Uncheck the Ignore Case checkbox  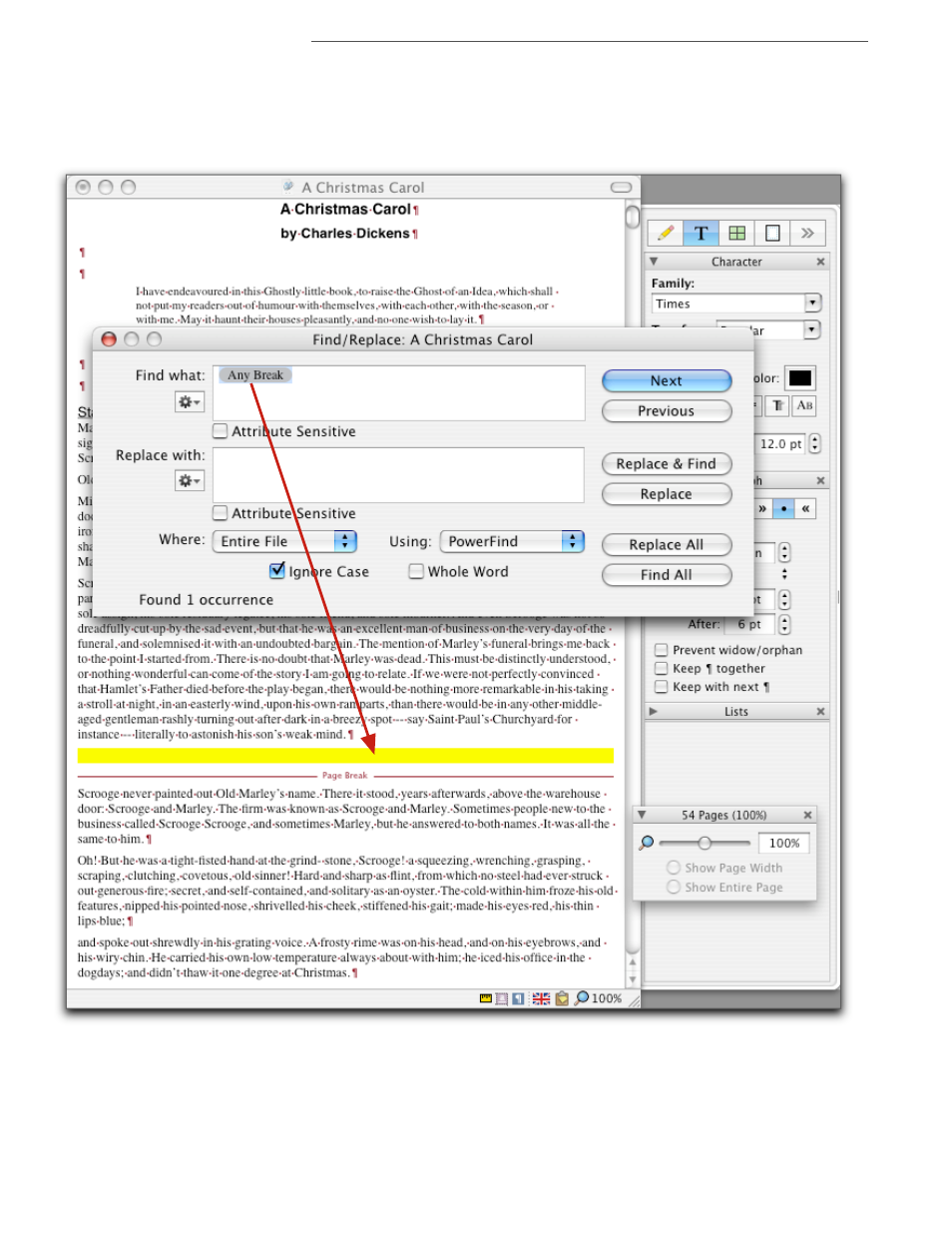coord(277,571)
